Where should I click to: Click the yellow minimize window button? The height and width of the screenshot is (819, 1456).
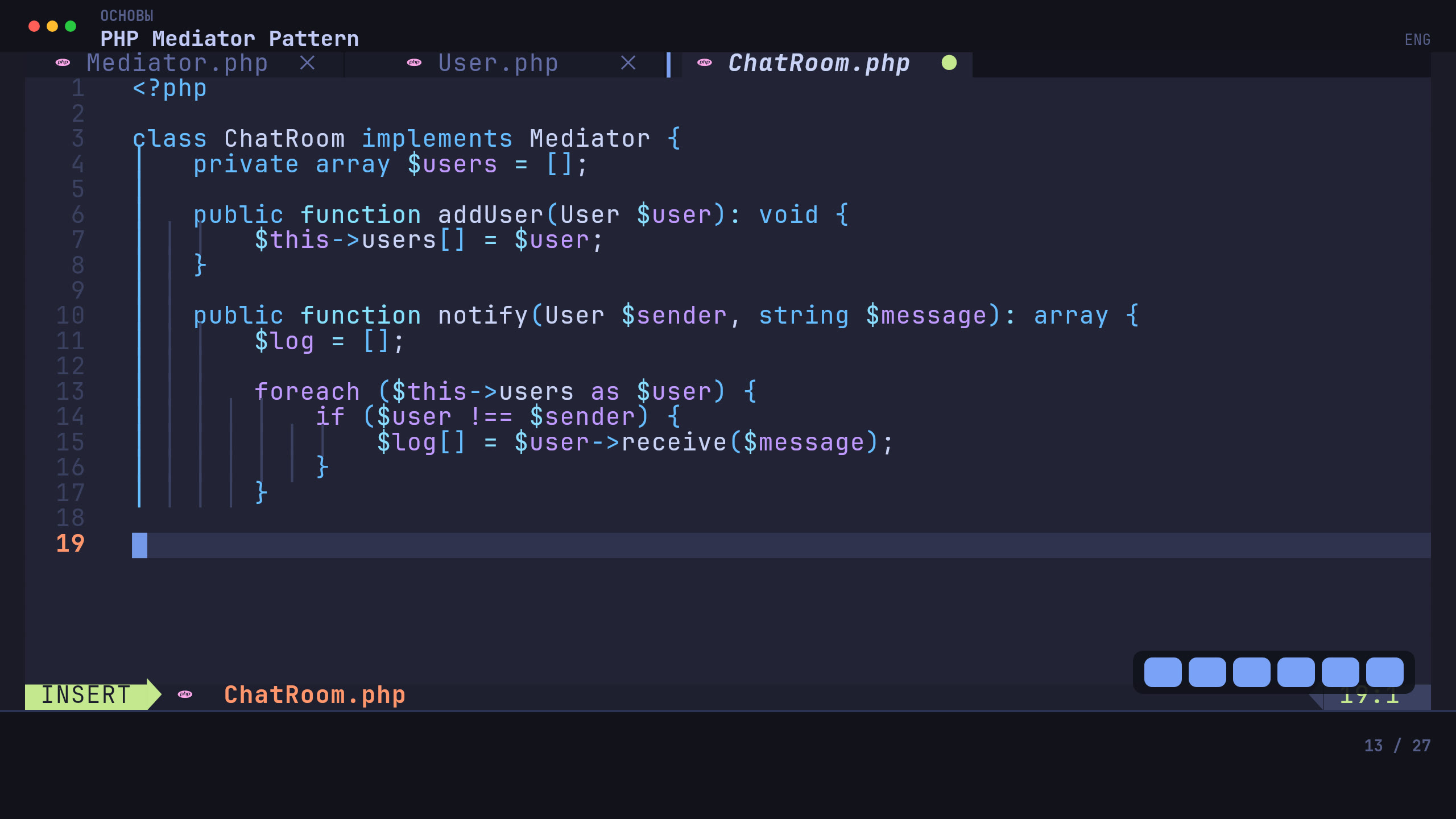tap(52, 26)
